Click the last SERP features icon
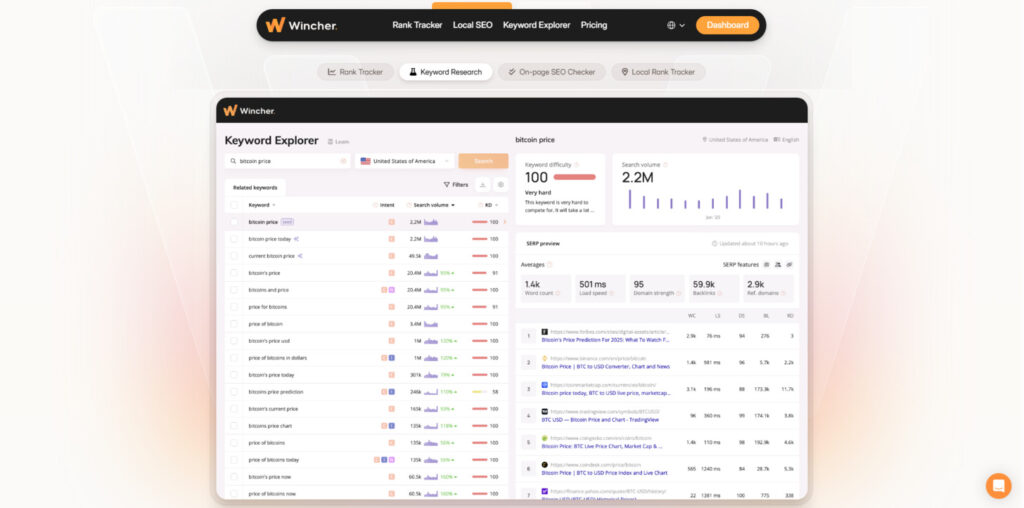The height and width of the screenshot is (508, 1024). coord(789,264)
